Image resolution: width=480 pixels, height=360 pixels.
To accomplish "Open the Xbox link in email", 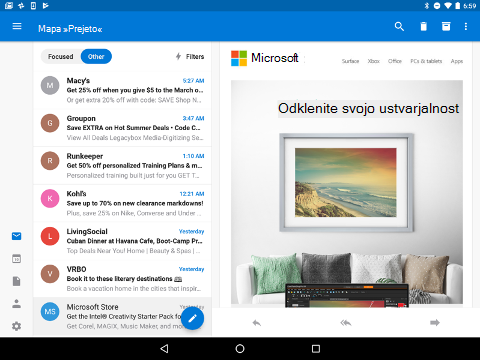I will (x=374, y=61).
